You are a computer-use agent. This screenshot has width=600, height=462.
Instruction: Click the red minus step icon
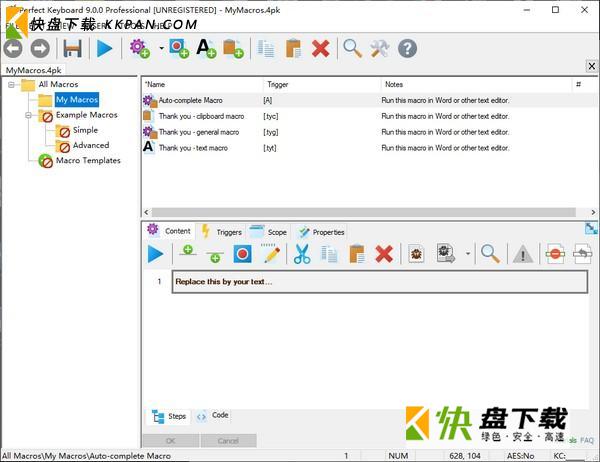[x=555, y=254]
